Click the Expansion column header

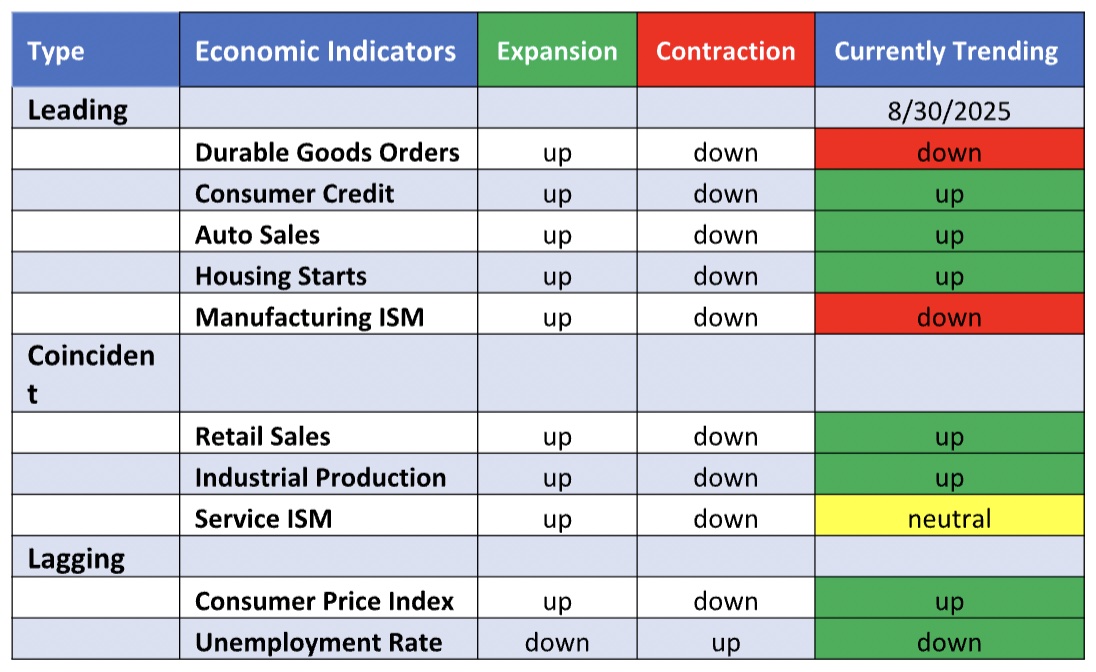tap(557, 51)
